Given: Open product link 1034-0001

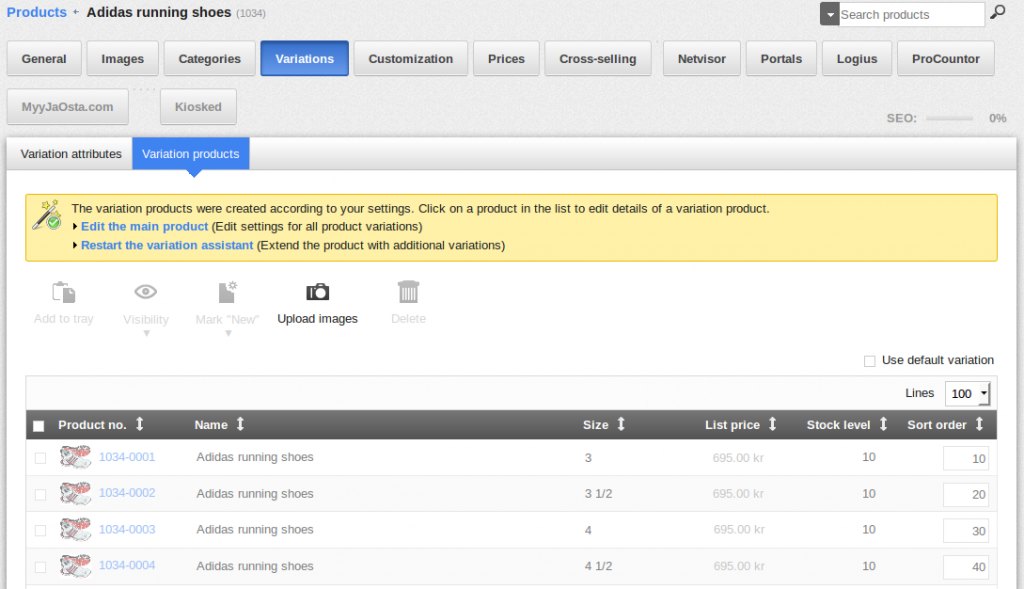Looking at the screenshot, I should coord(127,457).
